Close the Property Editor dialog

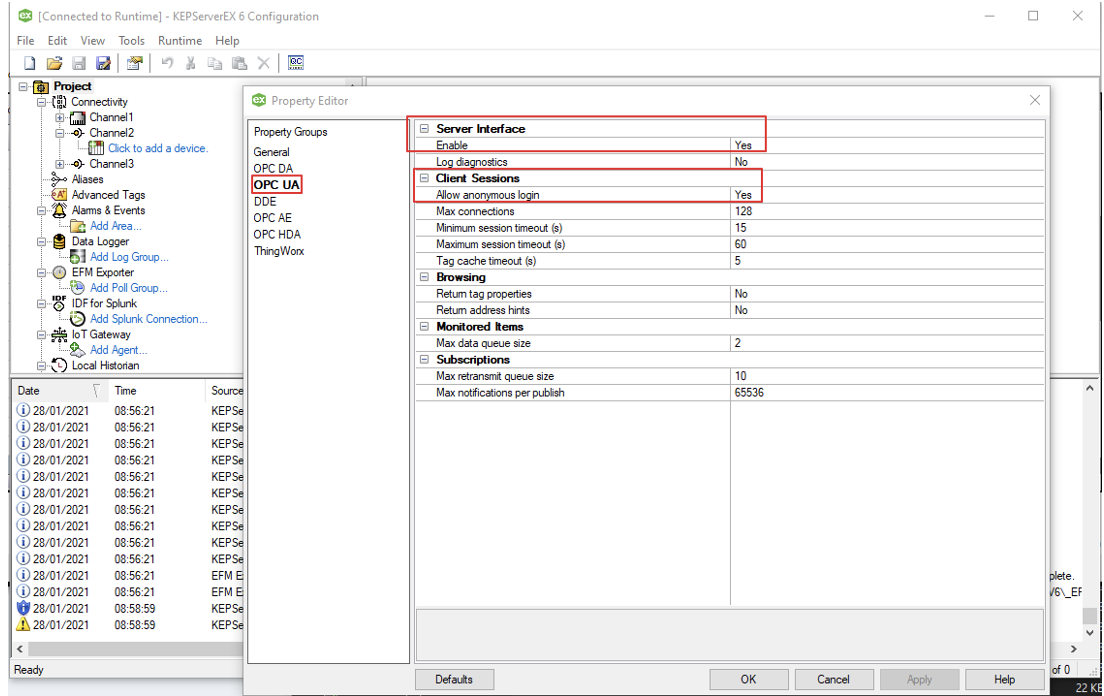[x=1034, y=101]
